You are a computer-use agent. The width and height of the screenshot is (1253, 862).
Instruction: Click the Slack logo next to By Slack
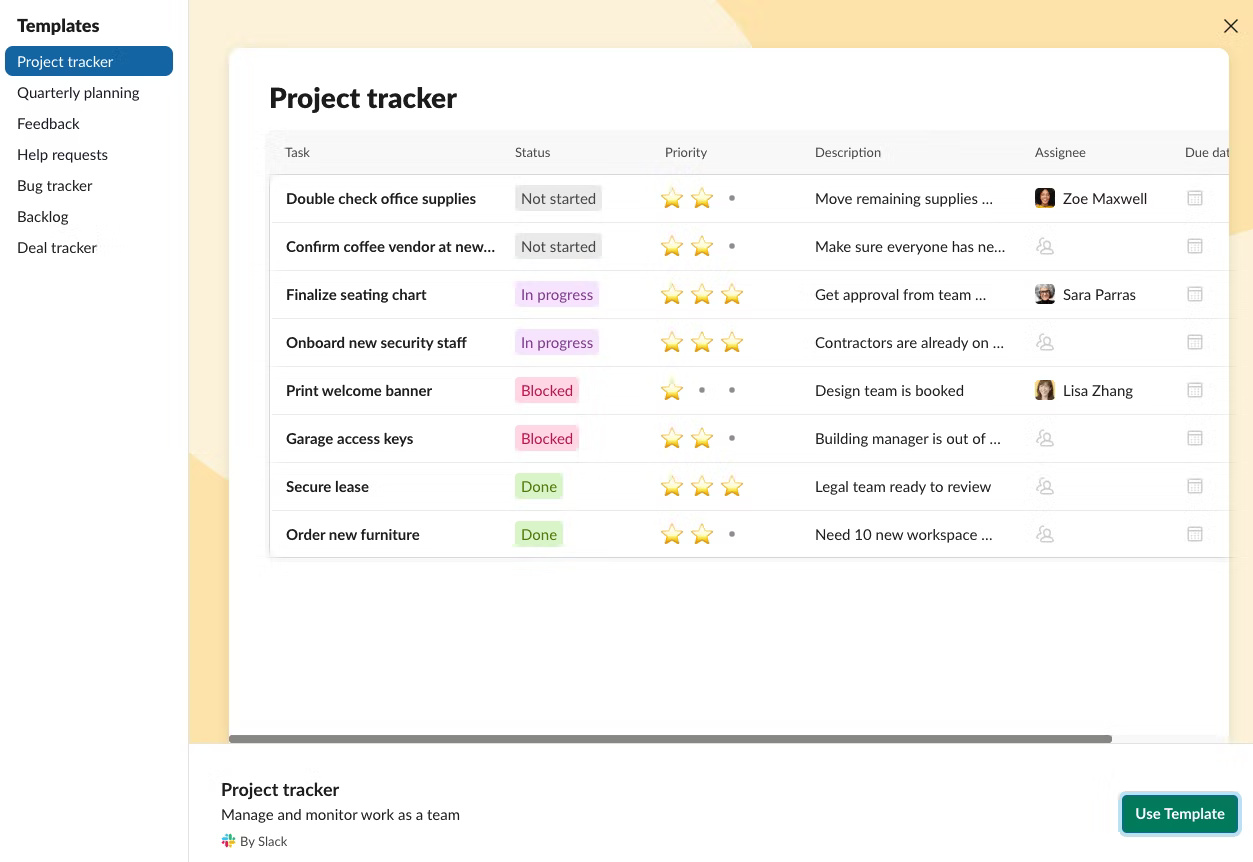click(x=227, y=840)
